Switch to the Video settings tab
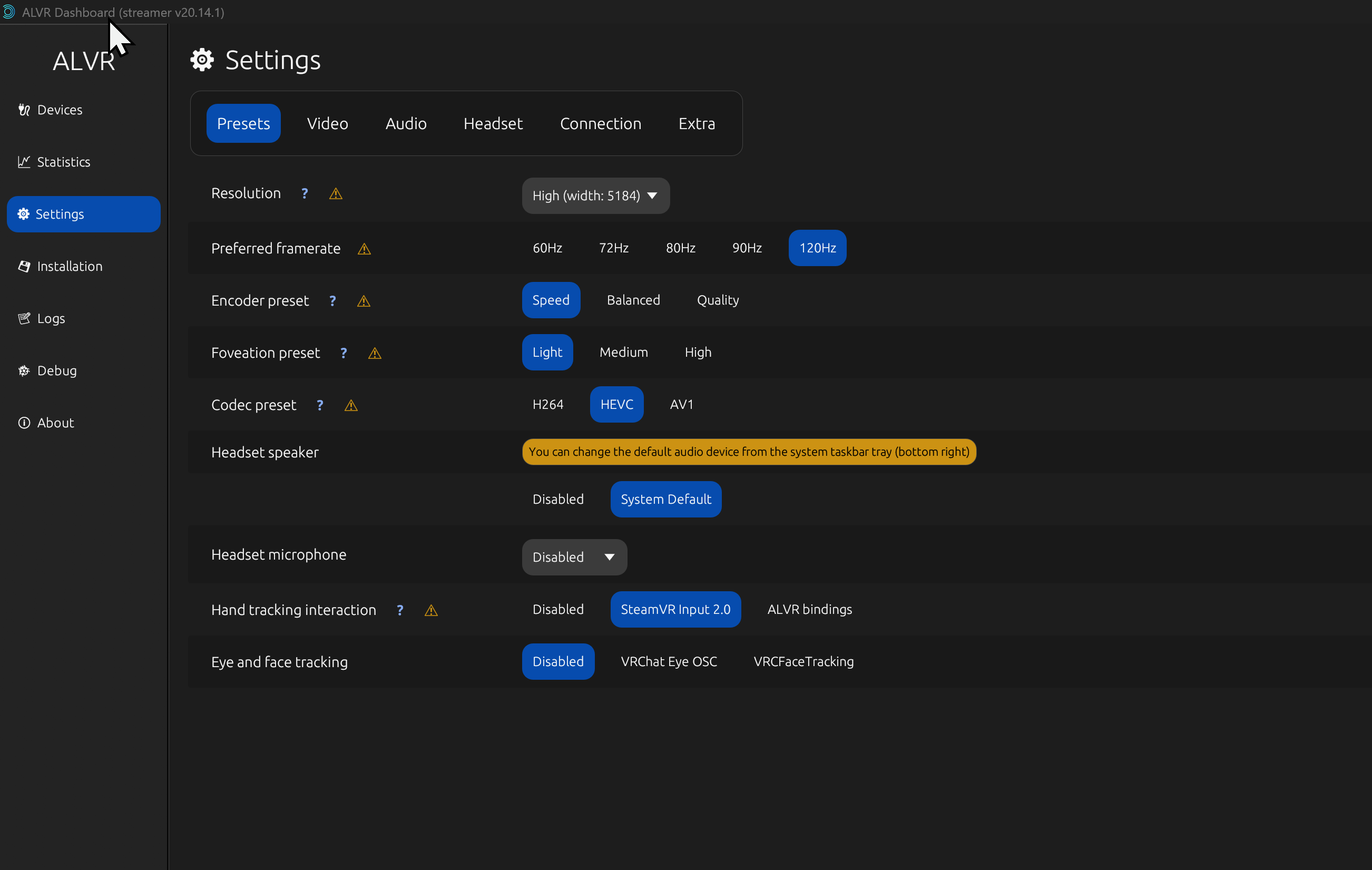The width and height of the screenshot is (1372, 870). pyautogui.click(x=327, y=123)
